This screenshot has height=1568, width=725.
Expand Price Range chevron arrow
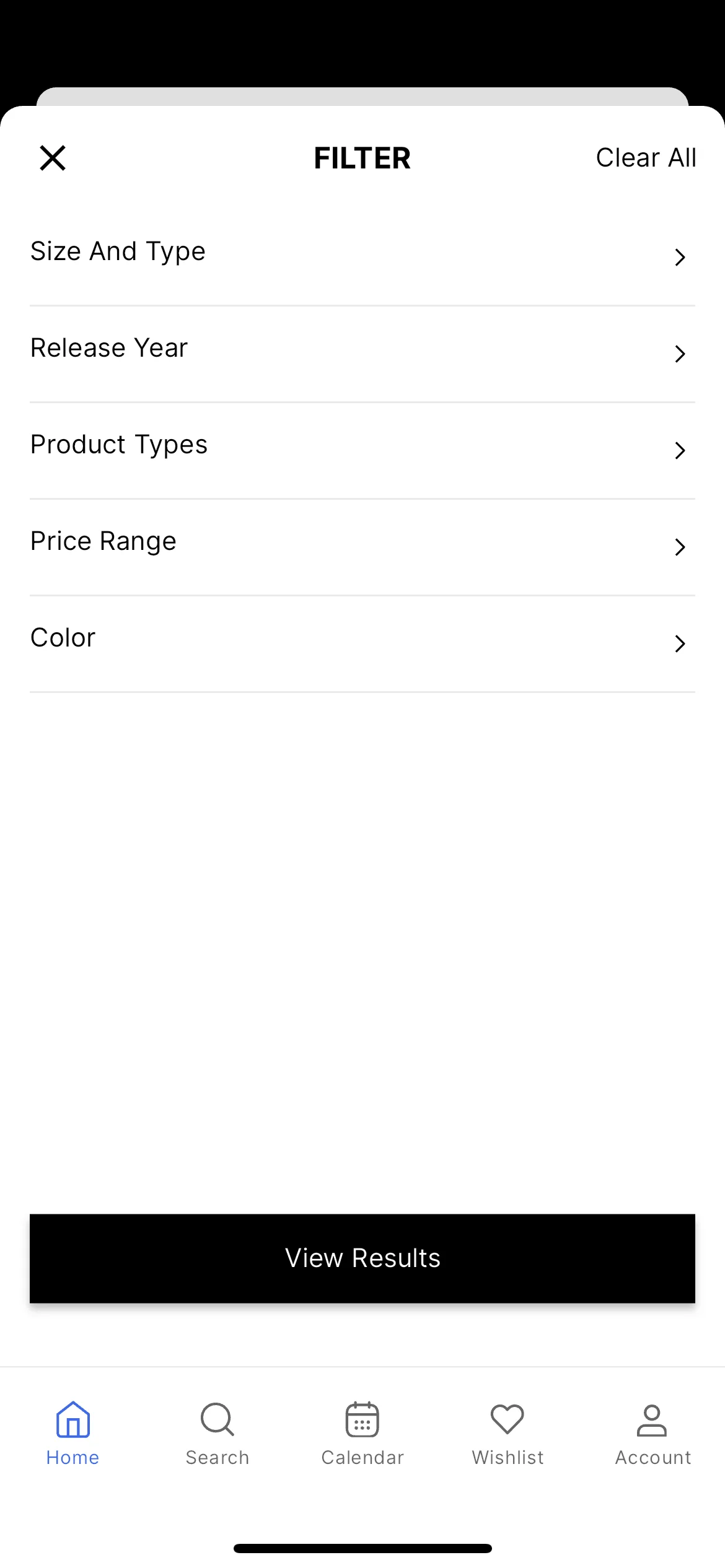point(680,547)
